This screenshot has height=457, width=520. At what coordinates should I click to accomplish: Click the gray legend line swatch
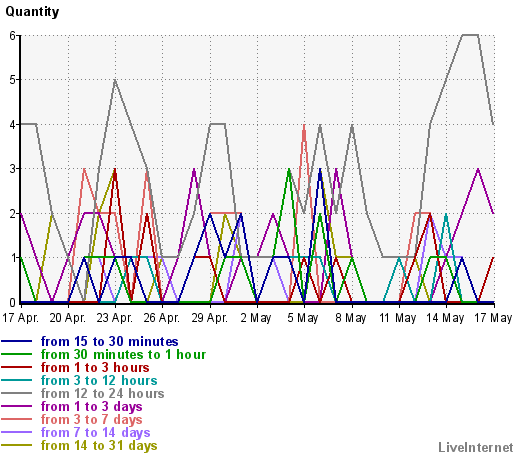click(x=17, y=393)
